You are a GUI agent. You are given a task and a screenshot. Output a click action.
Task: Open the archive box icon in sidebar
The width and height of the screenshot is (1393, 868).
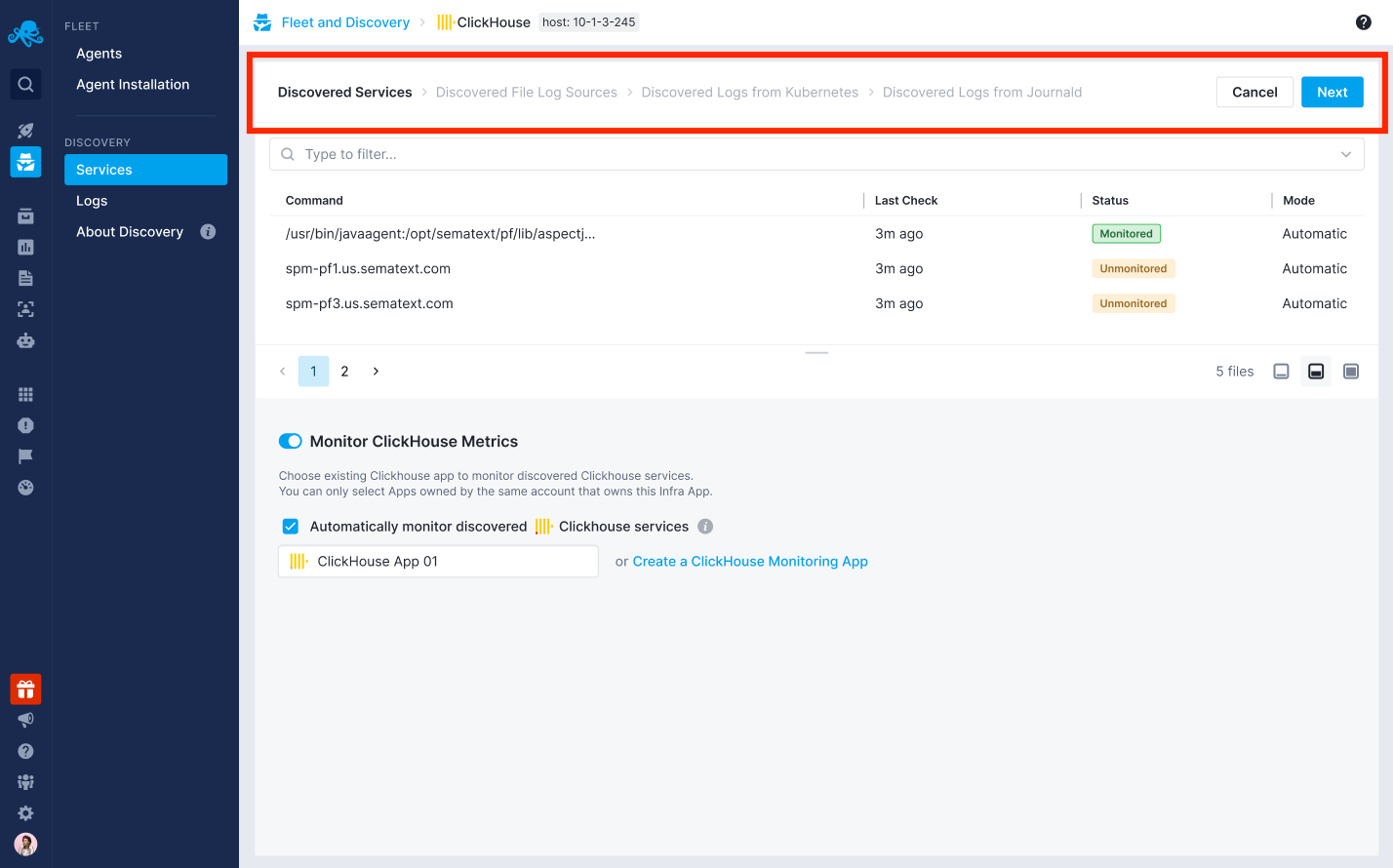pos(26,217)
